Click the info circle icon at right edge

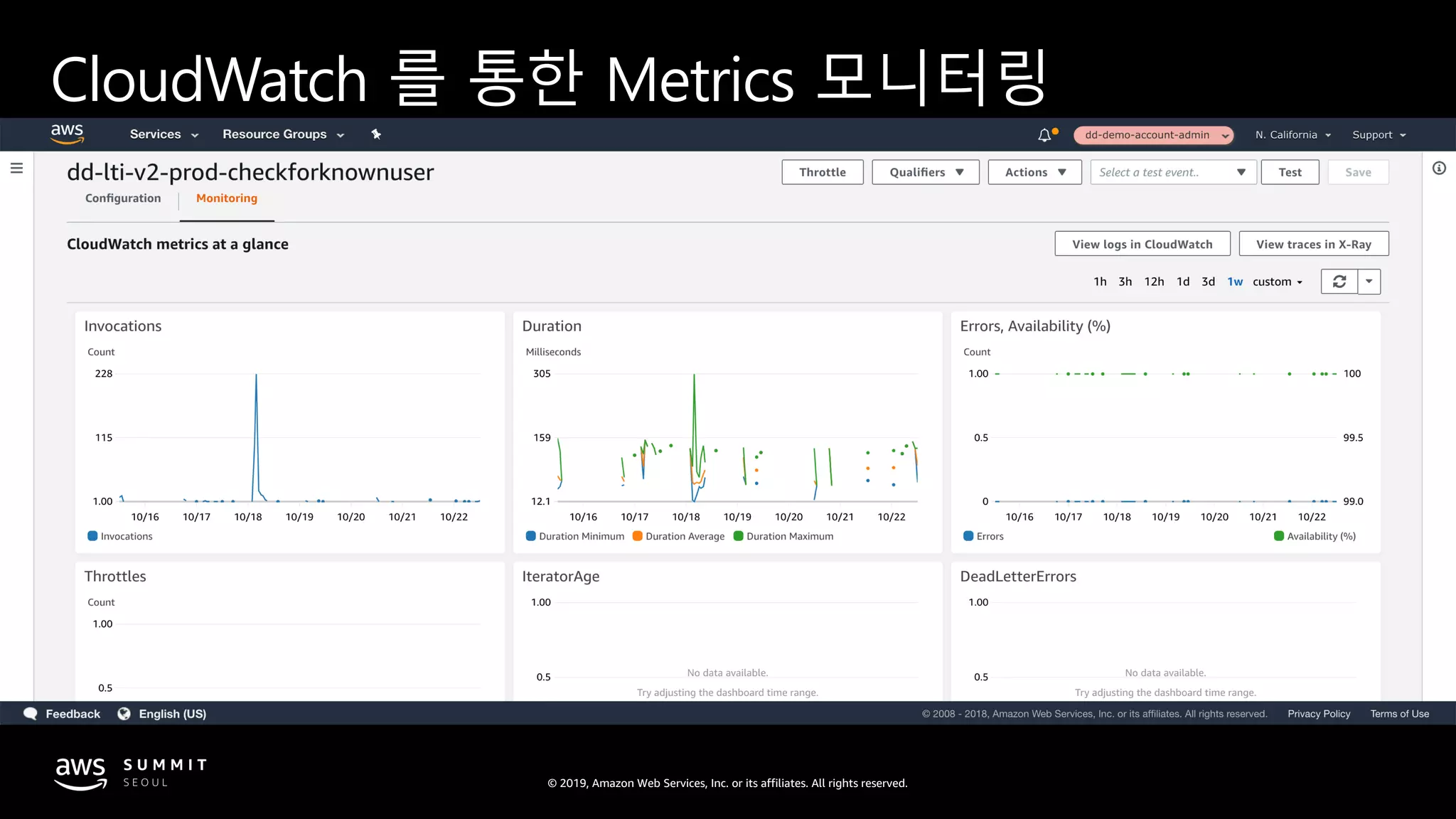click(1439, 168)
